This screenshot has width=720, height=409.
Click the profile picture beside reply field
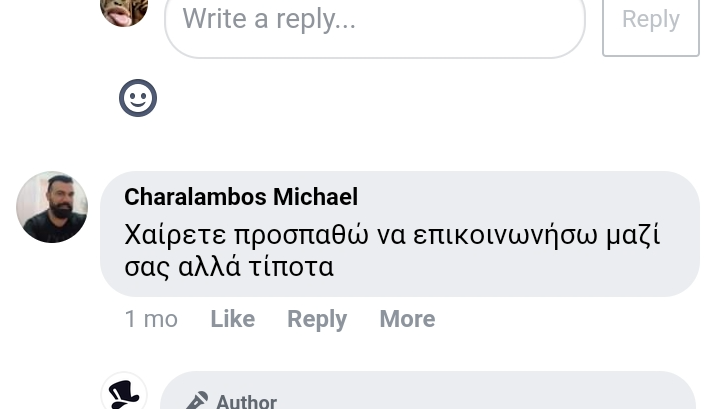124,12
